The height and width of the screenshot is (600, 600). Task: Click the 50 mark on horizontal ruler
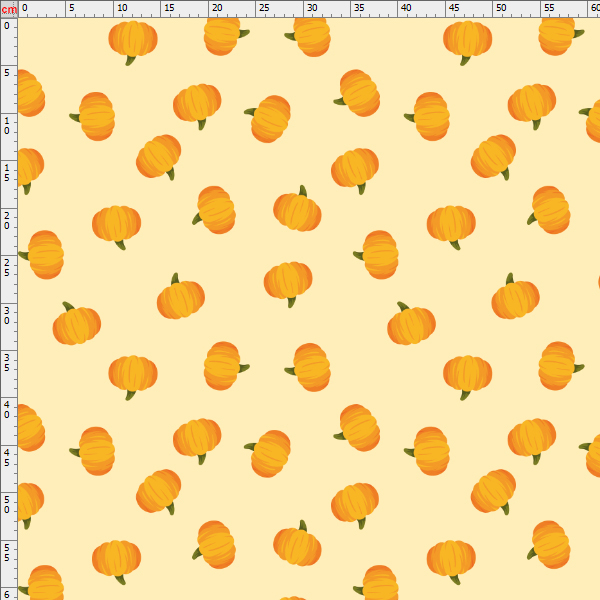pos(501,8)
